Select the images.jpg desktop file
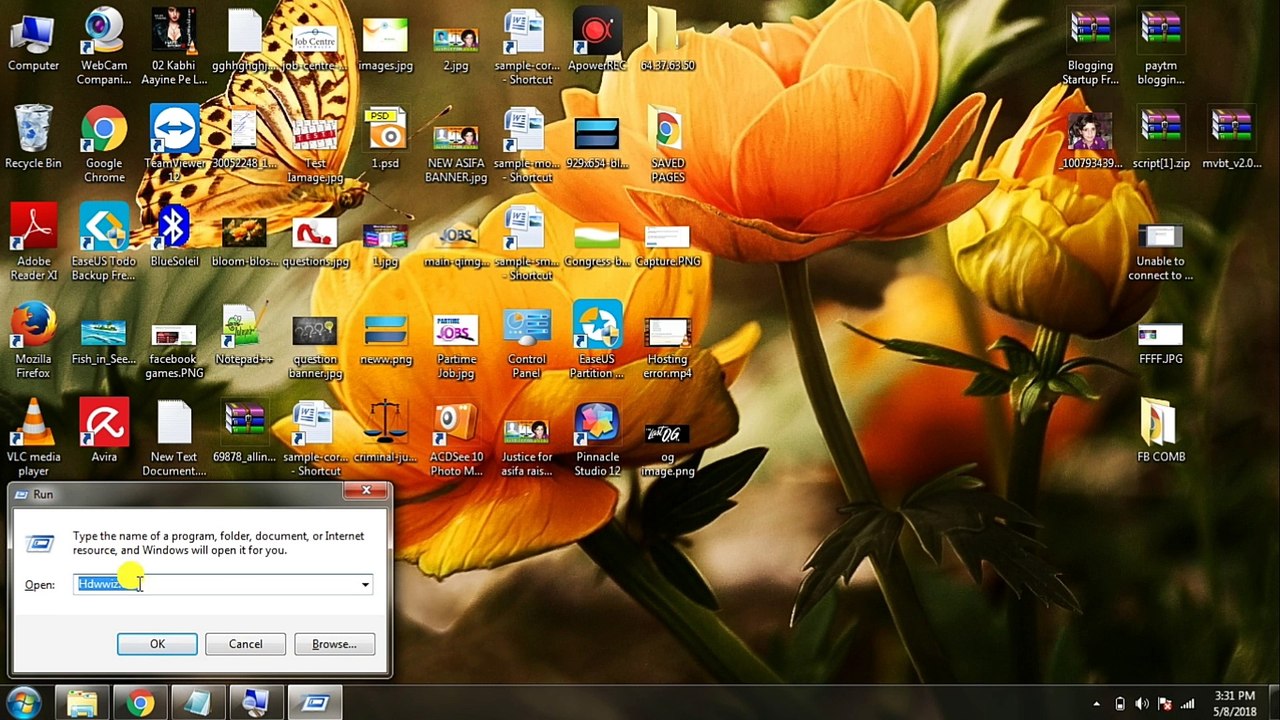This screenshot has width=1280, height=720. tap(385, 42)
